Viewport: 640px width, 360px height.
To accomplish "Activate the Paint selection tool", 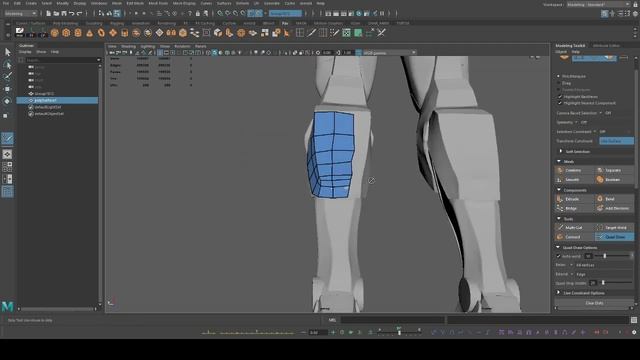I will coord(7,76).
